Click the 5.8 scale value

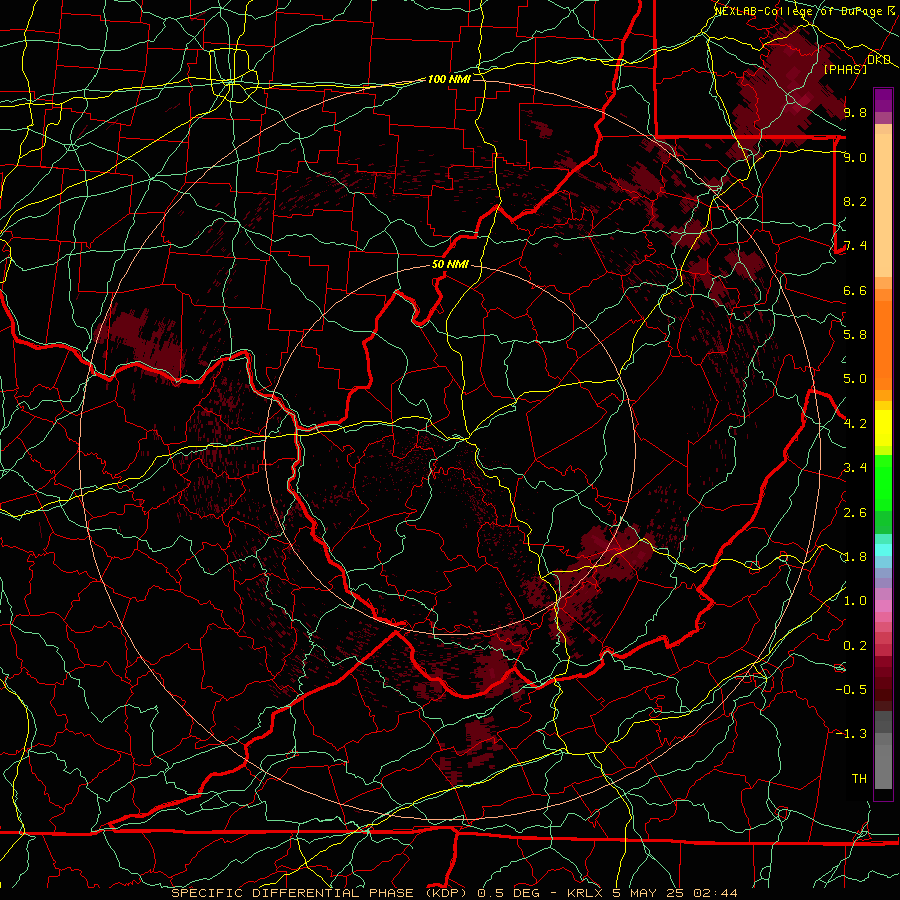coord(855,335)
